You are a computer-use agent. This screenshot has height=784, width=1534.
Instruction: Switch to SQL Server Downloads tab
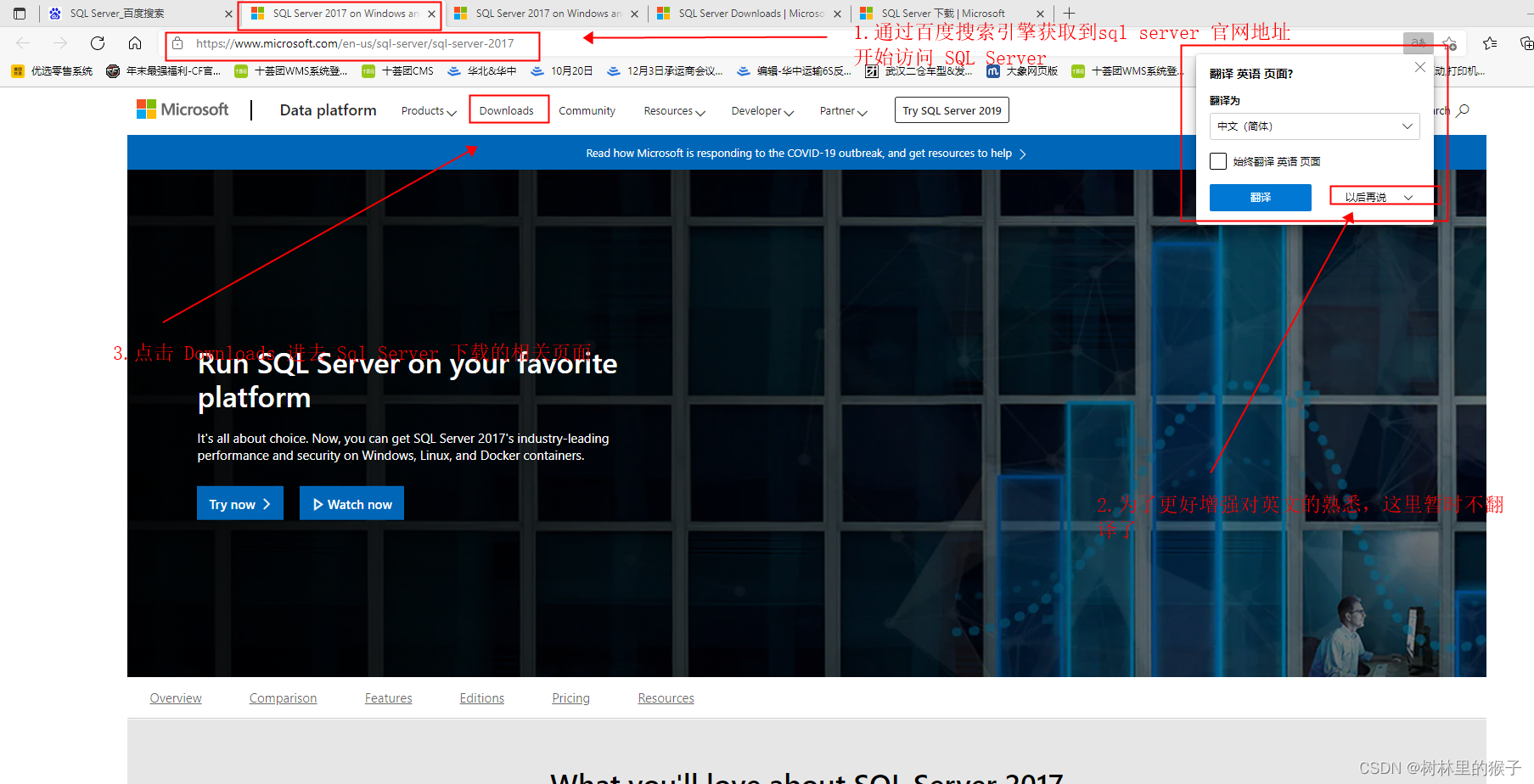point(748,14)
